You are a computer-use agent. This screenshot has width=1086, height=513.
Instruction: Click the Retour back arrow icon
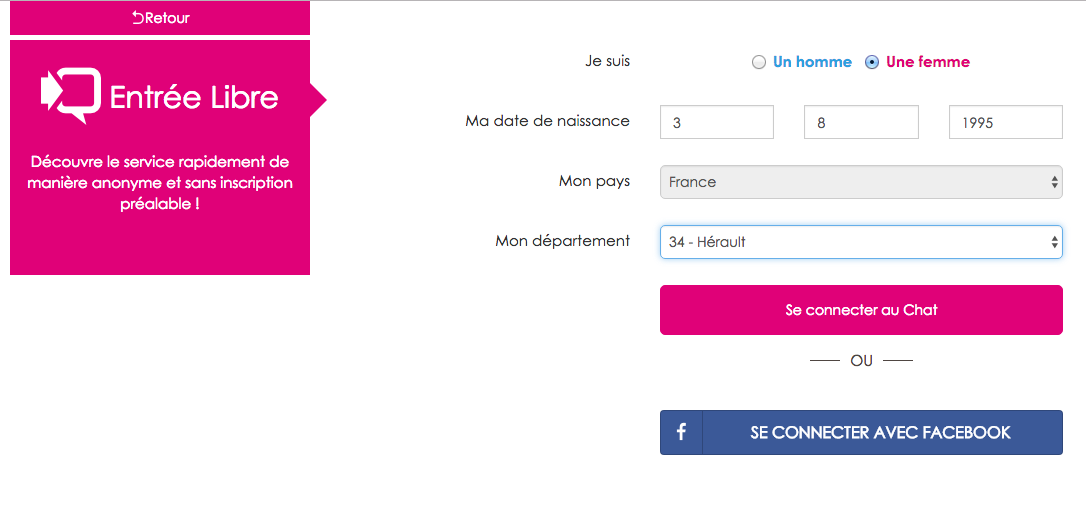(137, 18)
